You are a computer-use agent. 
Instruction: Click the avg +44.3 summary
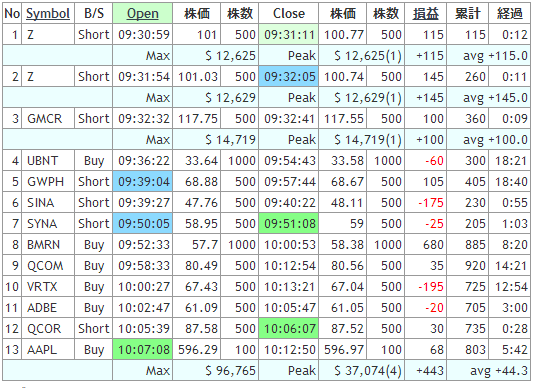click(489, 371)
